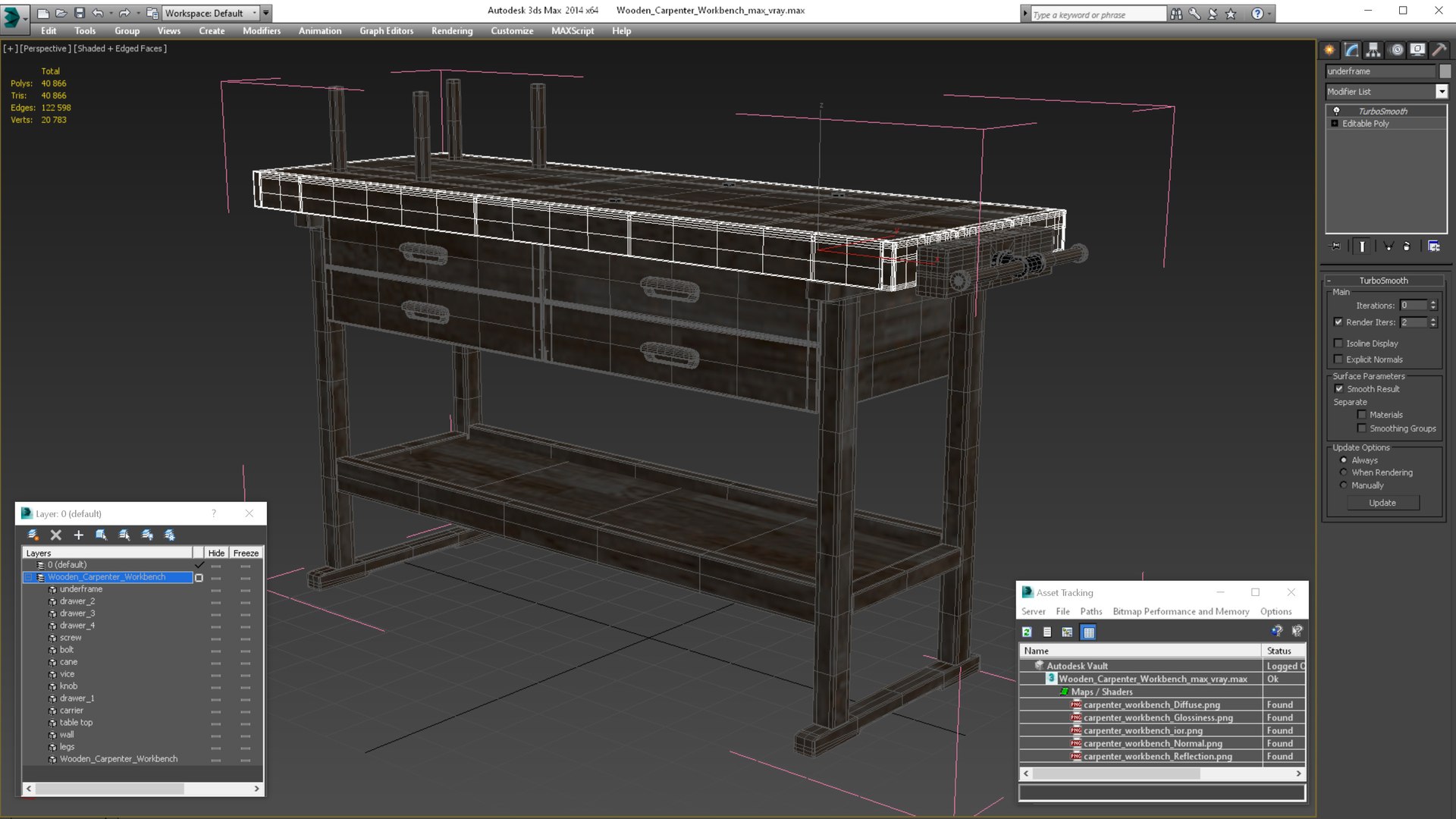
Task: Select Asset Tracking table view icon
Action: coord(1088,632)
